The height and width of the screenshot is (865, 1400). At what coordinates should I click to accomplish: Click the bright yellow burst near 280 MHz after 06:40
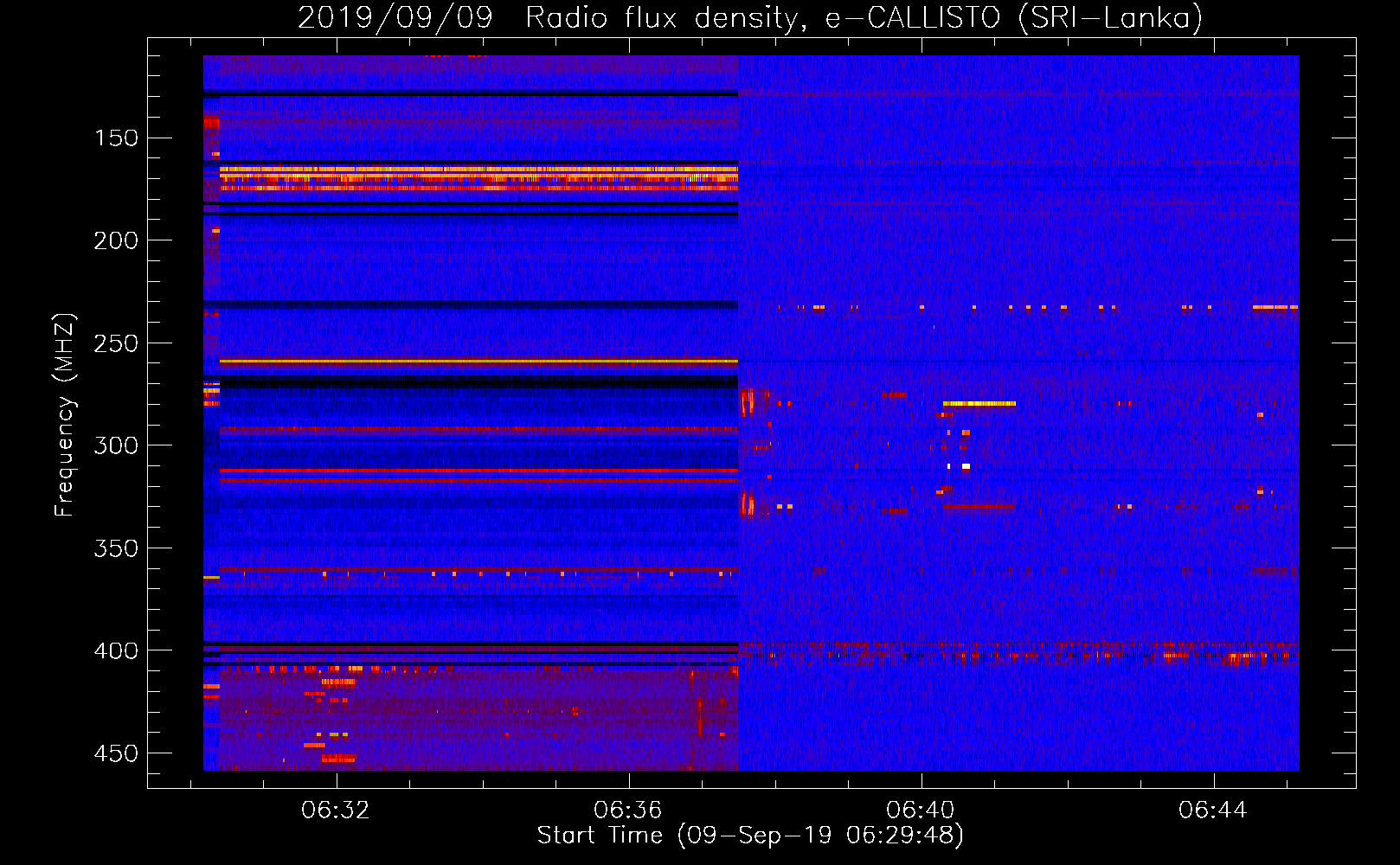(979, 404)
